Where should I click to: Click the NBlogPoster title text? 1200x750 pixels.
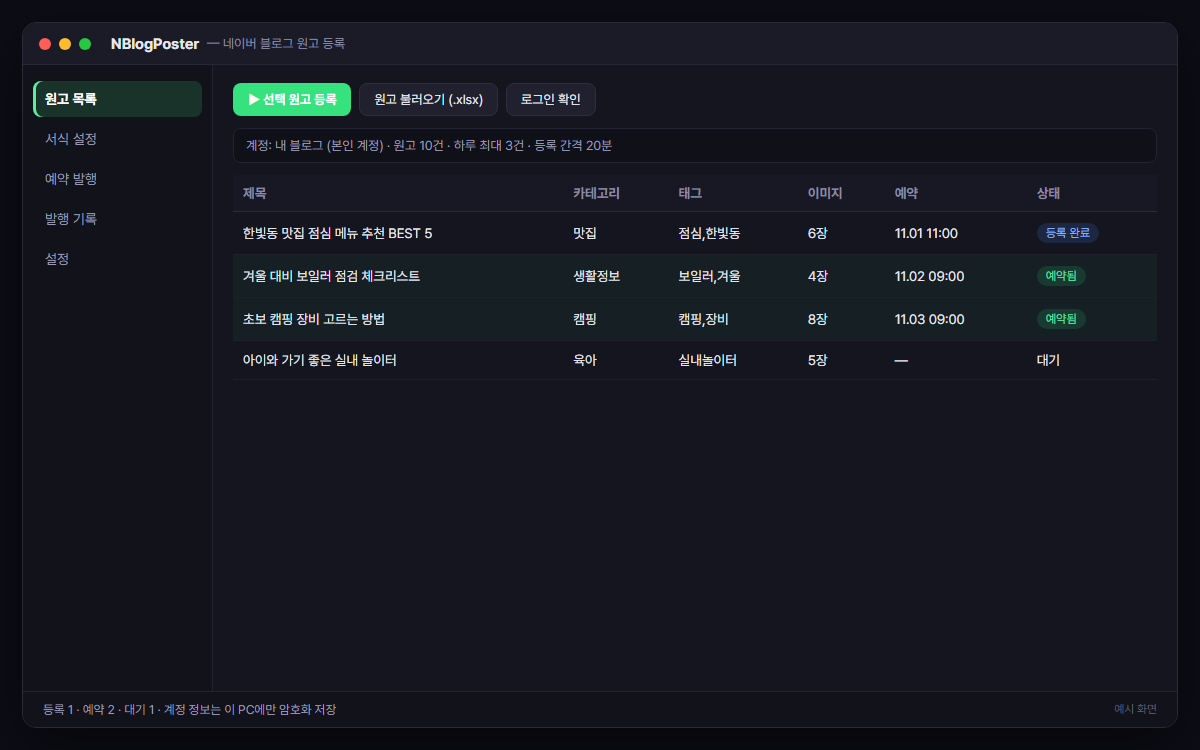coord(155,44)
